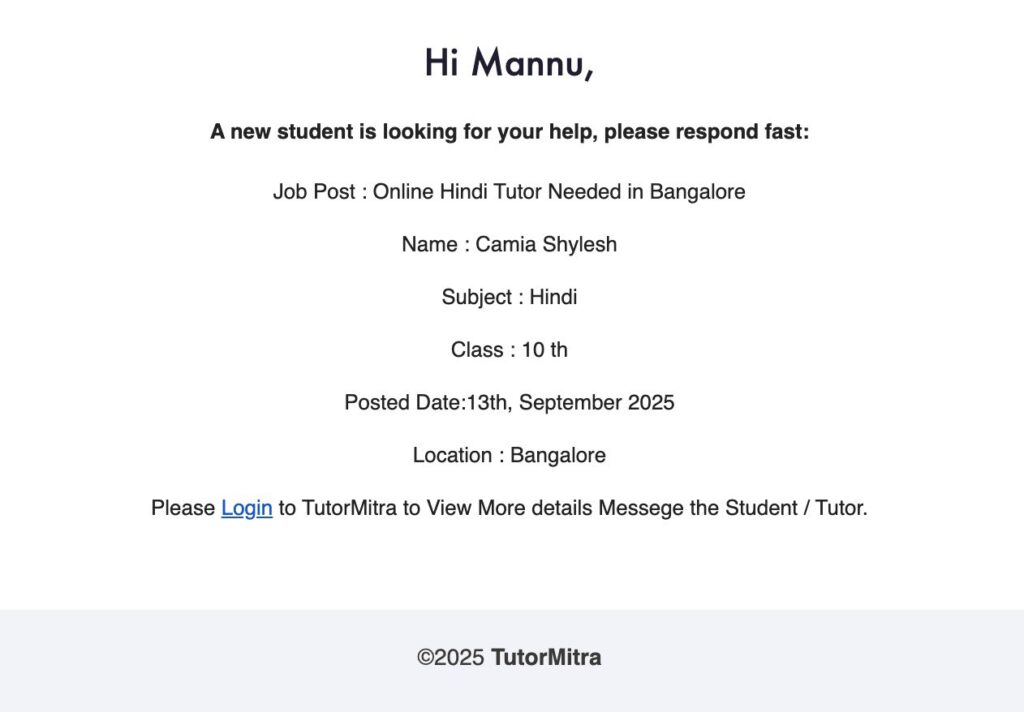Click the 'Posted Date' label
Screen dimensions: 1024x712
pos(403,402)
